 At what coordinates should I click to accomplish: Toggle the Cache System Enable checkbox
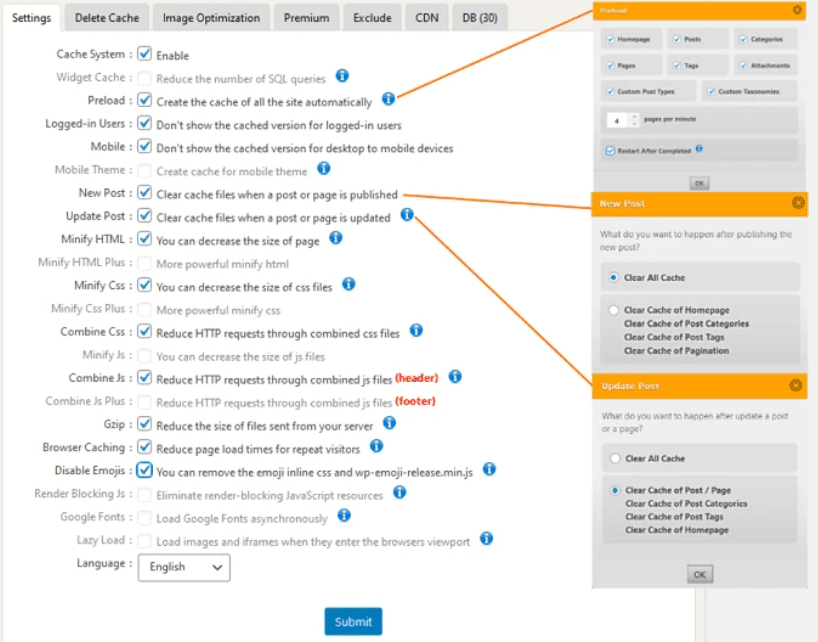click(145, 54)
